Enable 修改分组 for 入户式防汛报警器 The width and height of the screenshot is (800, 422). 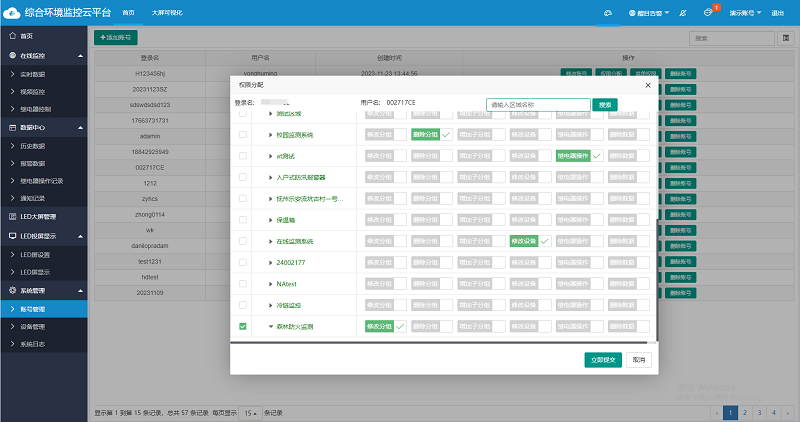click(386, 177)
